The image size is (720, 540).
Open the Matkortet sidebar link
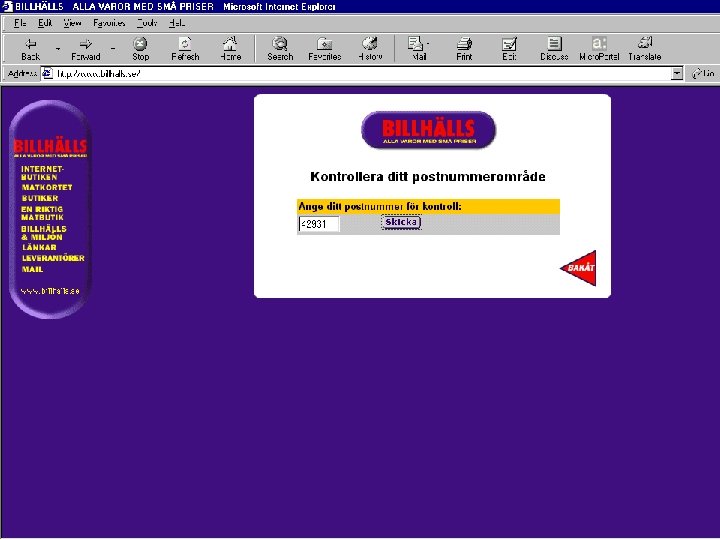[x=47, y=187]
